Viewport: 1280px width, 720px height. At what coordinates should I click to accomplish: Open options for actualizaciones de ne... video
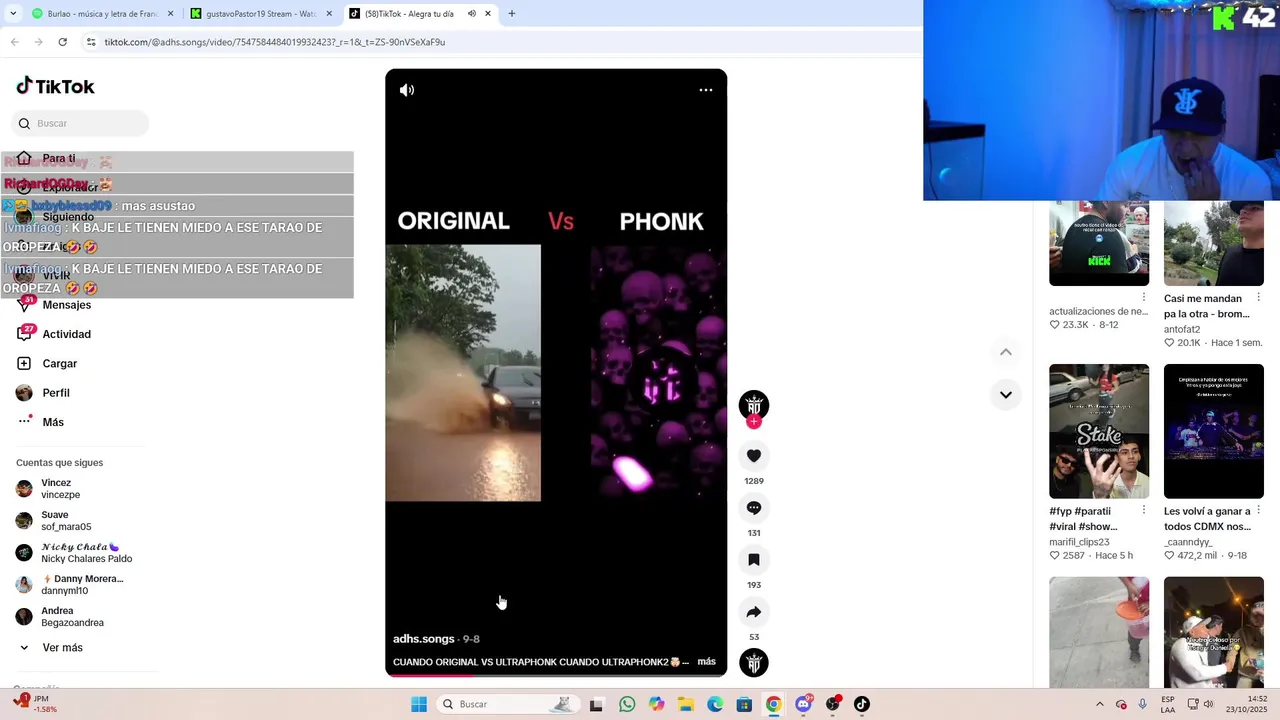(1144, 298)
